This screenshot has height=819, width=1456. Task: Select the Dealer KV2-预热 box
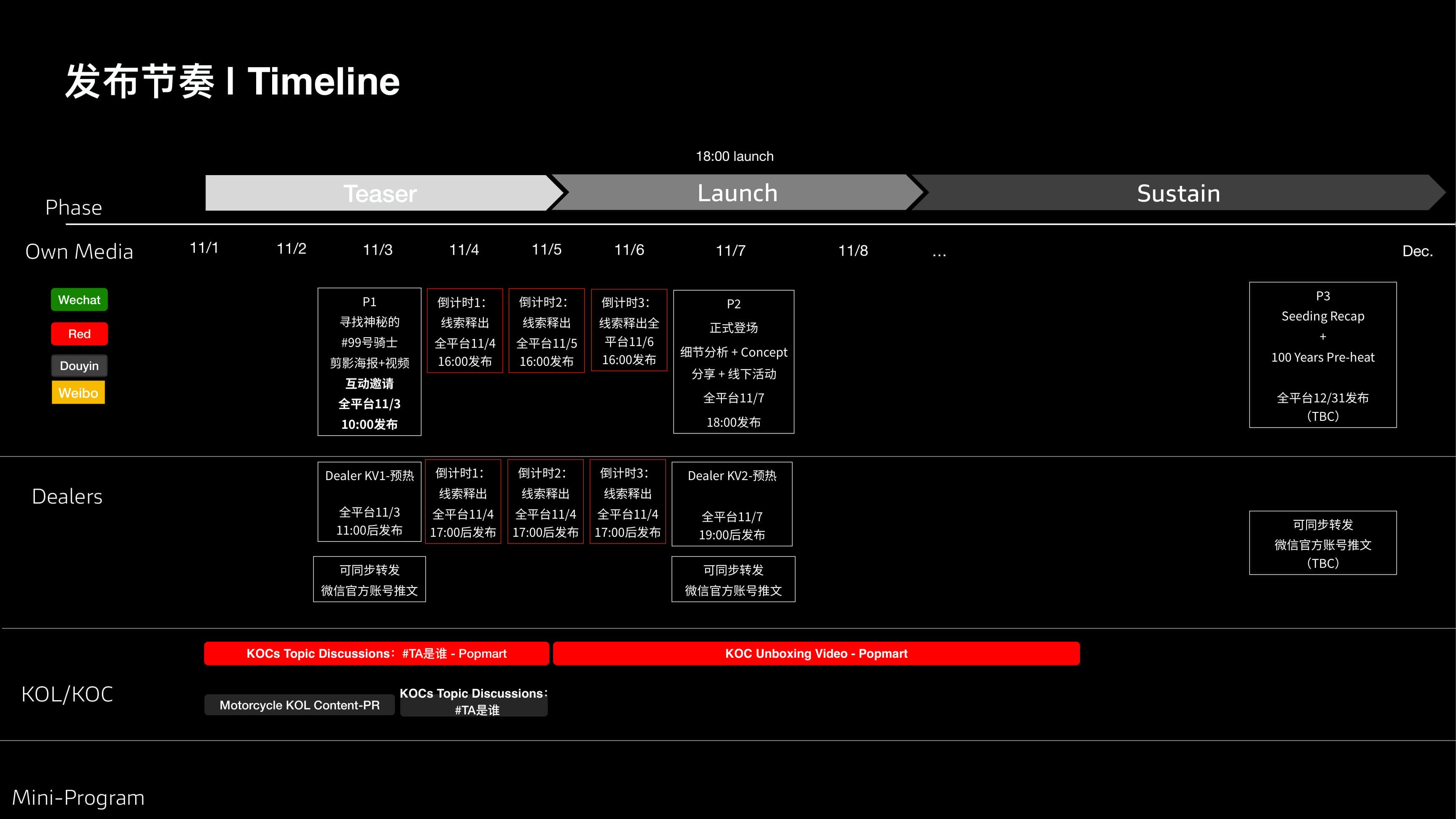point(732,504)
